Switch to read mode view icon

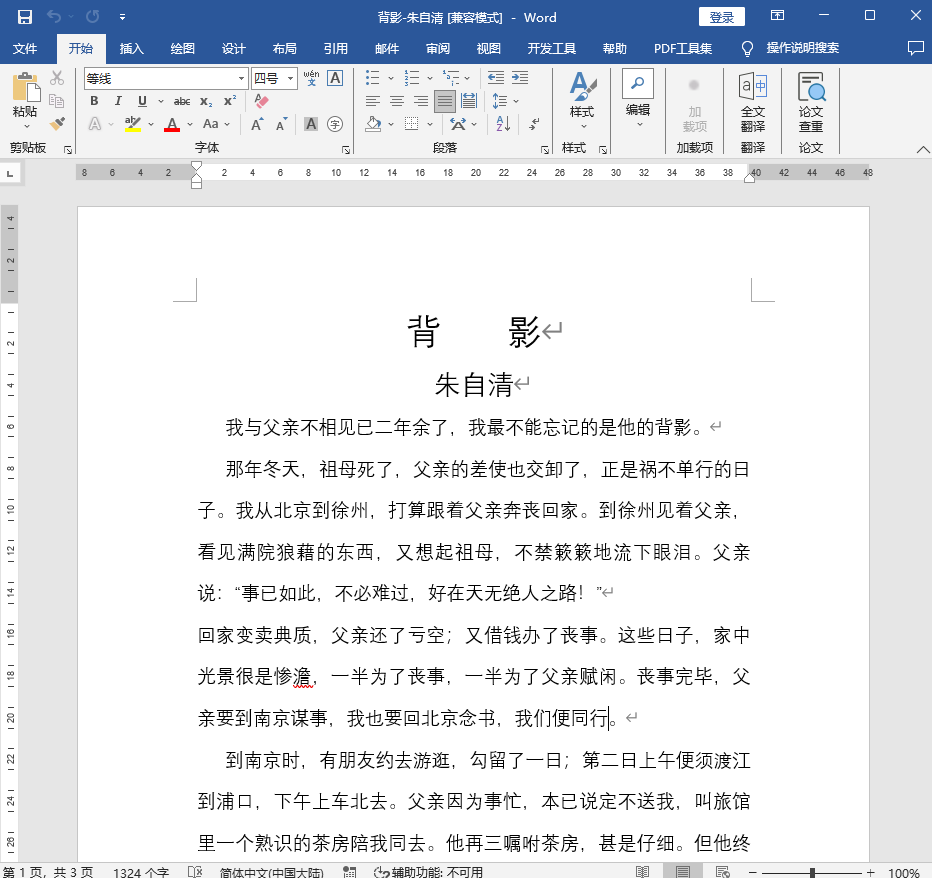(x=643, y=872)
